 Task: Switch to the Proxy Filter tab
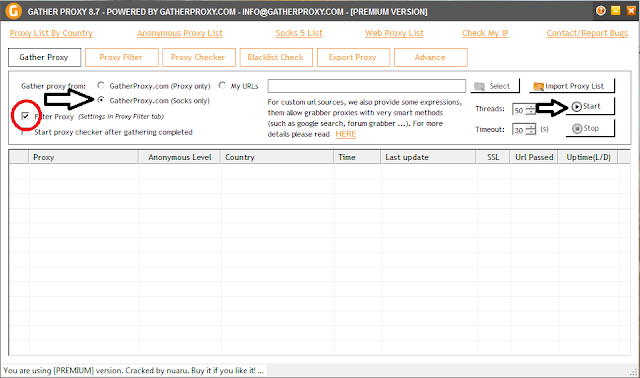pyautogui.click(x=121, y=57)
